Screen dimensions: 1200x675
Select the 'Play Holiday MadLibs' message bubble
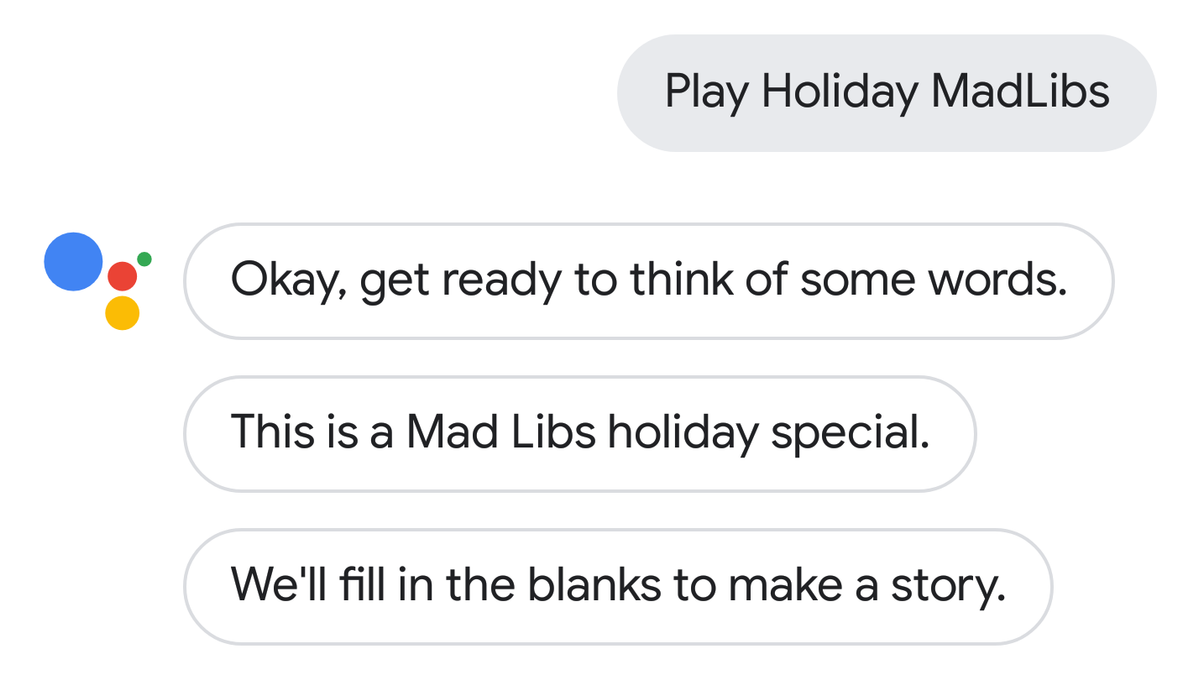click(x=887, y=93)
